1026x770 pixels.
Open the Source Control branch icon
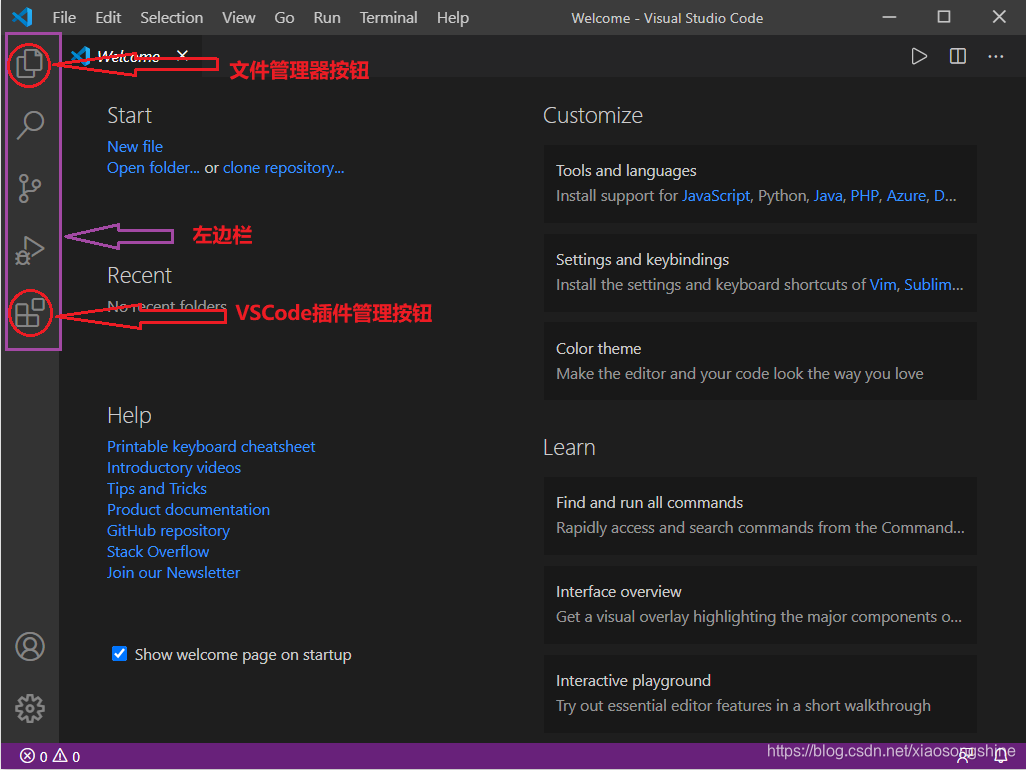point(29,188)
